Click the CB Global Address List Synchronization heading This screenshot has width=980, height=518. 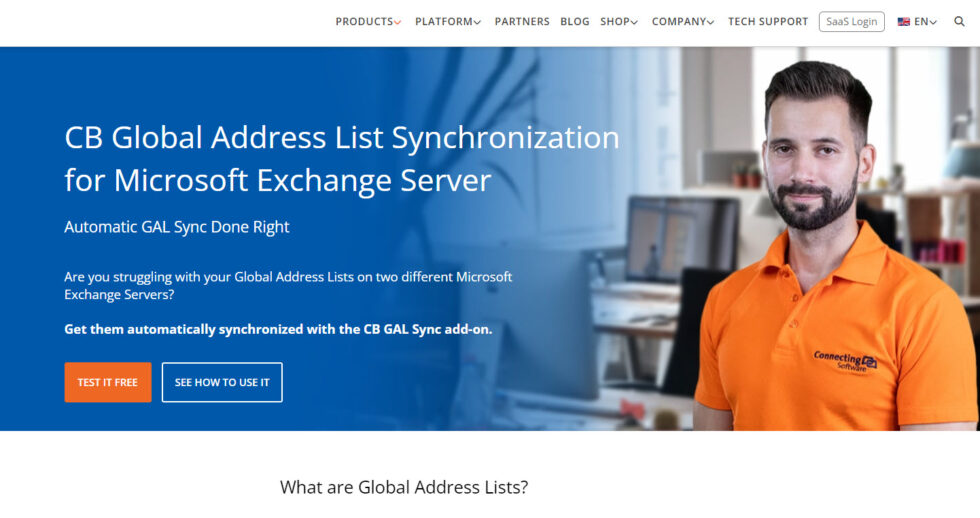click(x=341, y=159)
